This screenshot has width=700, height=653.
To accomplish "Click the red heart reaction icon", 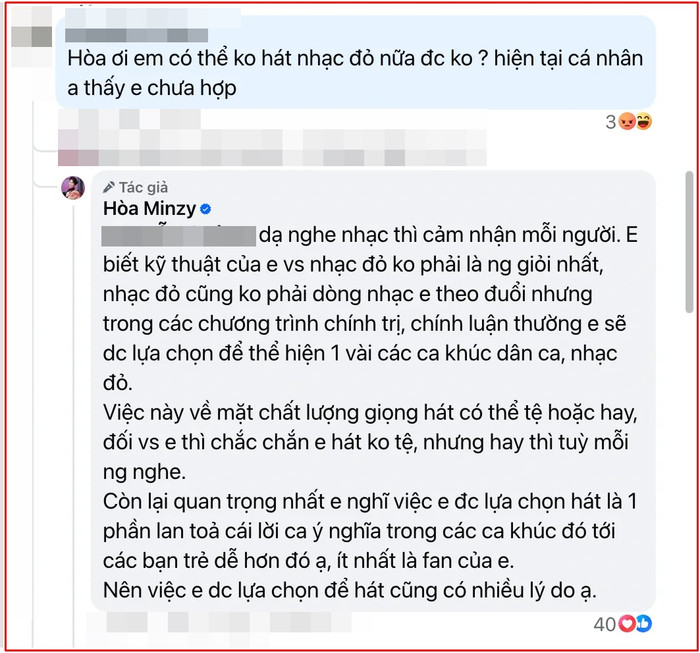I will pos(627,624).
